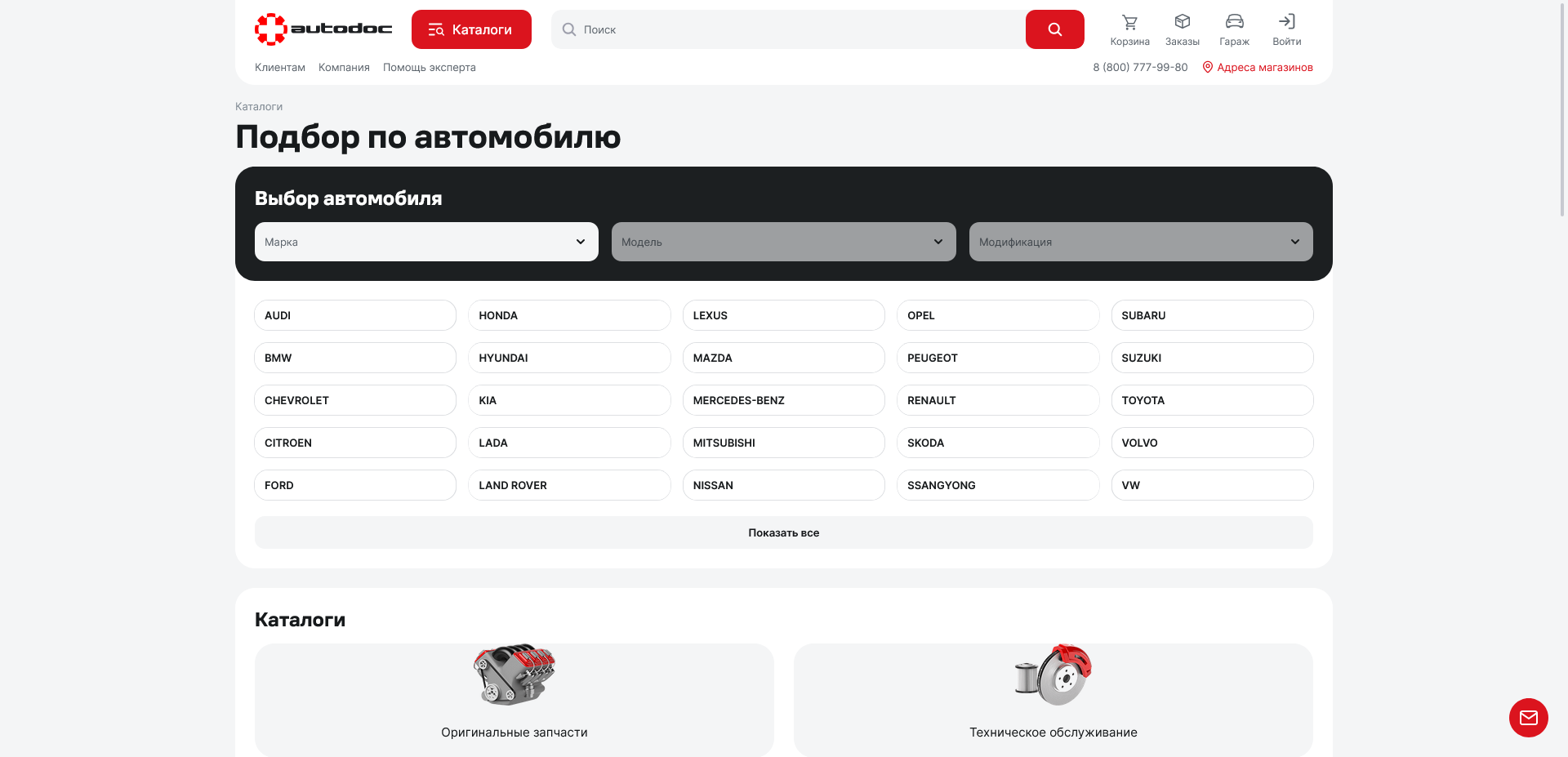This screenshot has height=757, width=1568.
Task: Expand the Марка (brand) dropdown
Action: tap(425, 242)
